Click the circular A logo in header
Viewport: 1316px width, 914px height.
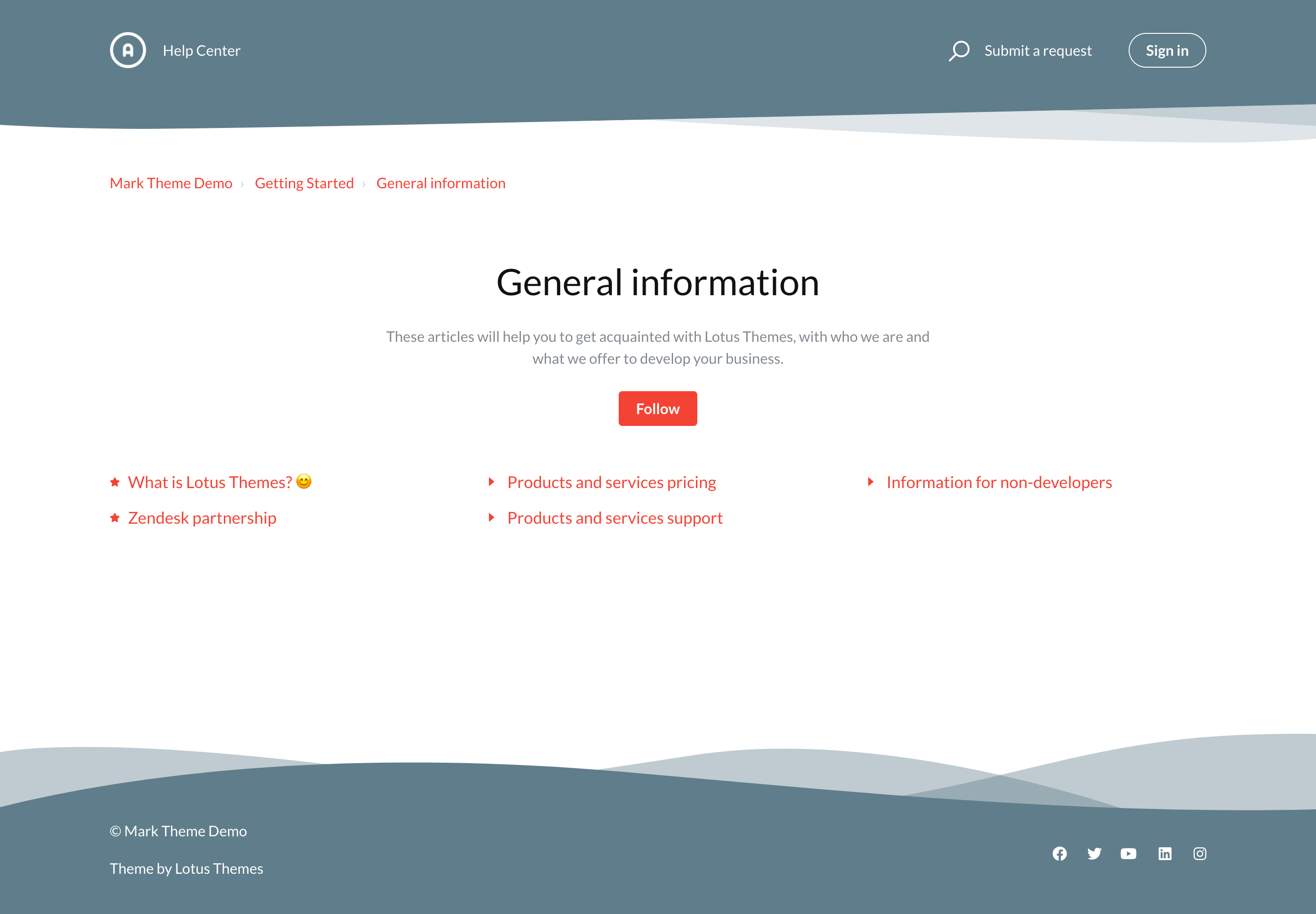[127, 50]
